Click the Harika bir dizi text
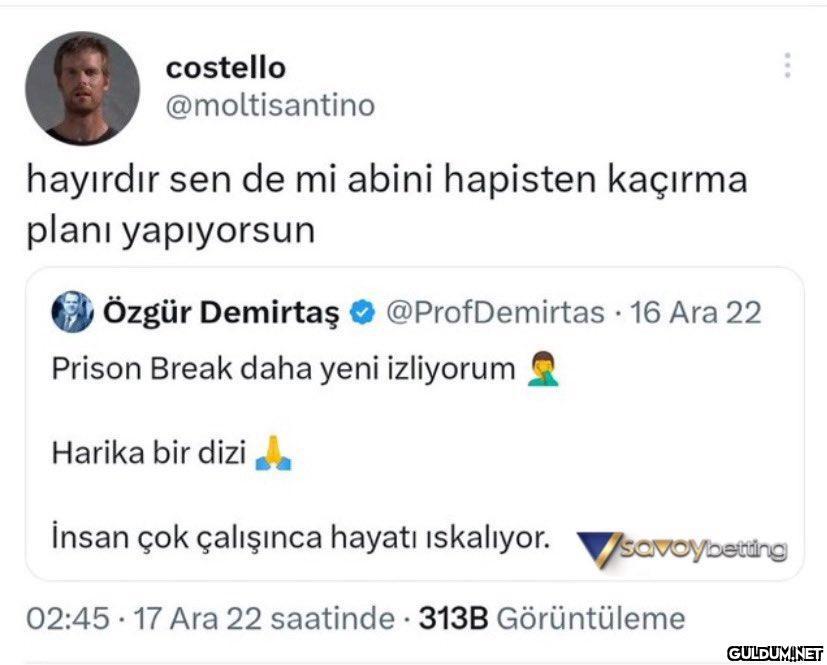This screenshot has height=665, width=827. pyautogui.click(x=148, y=455)
